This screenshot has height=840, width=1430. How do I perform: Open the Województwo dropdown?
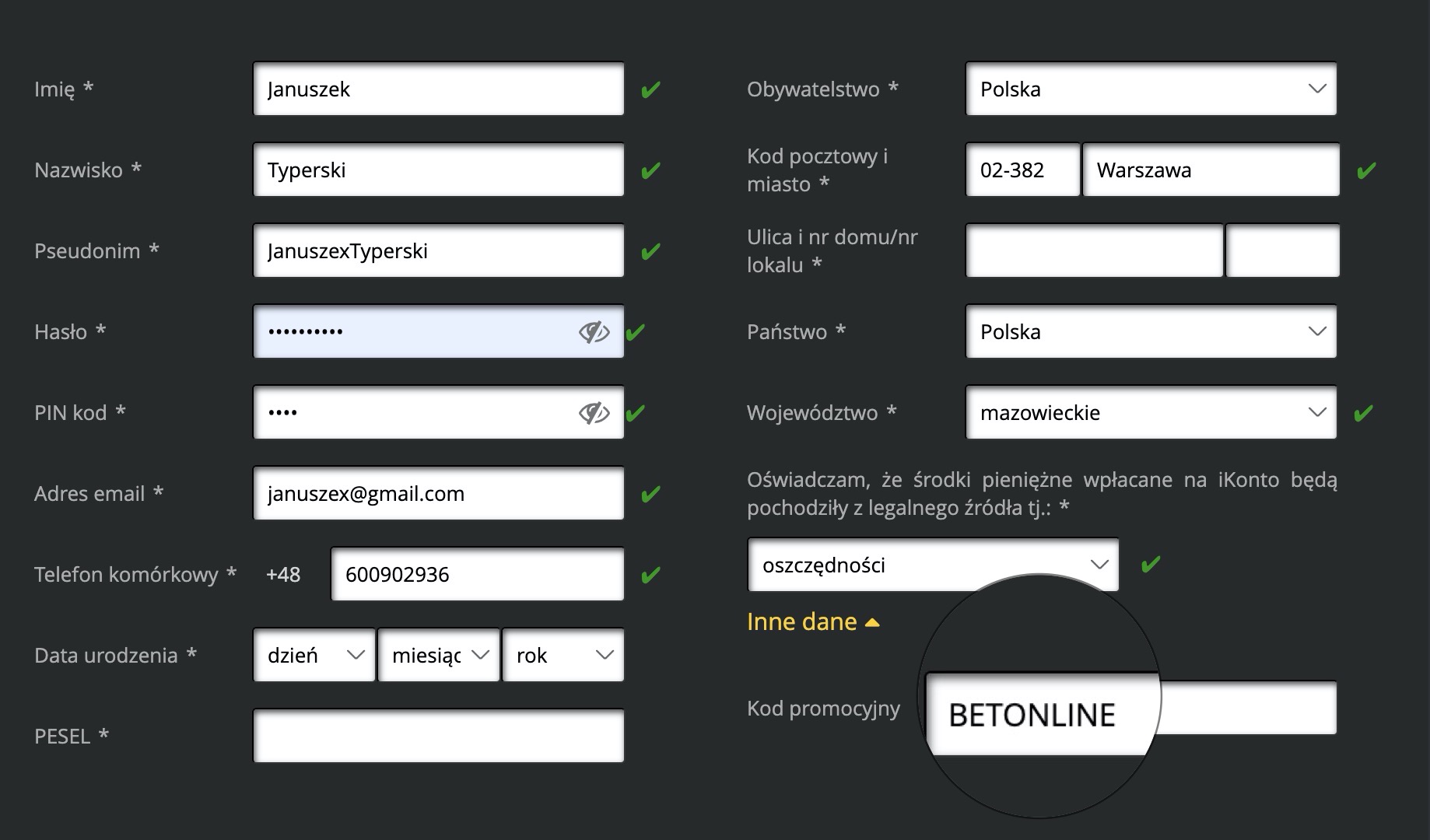1151,412
